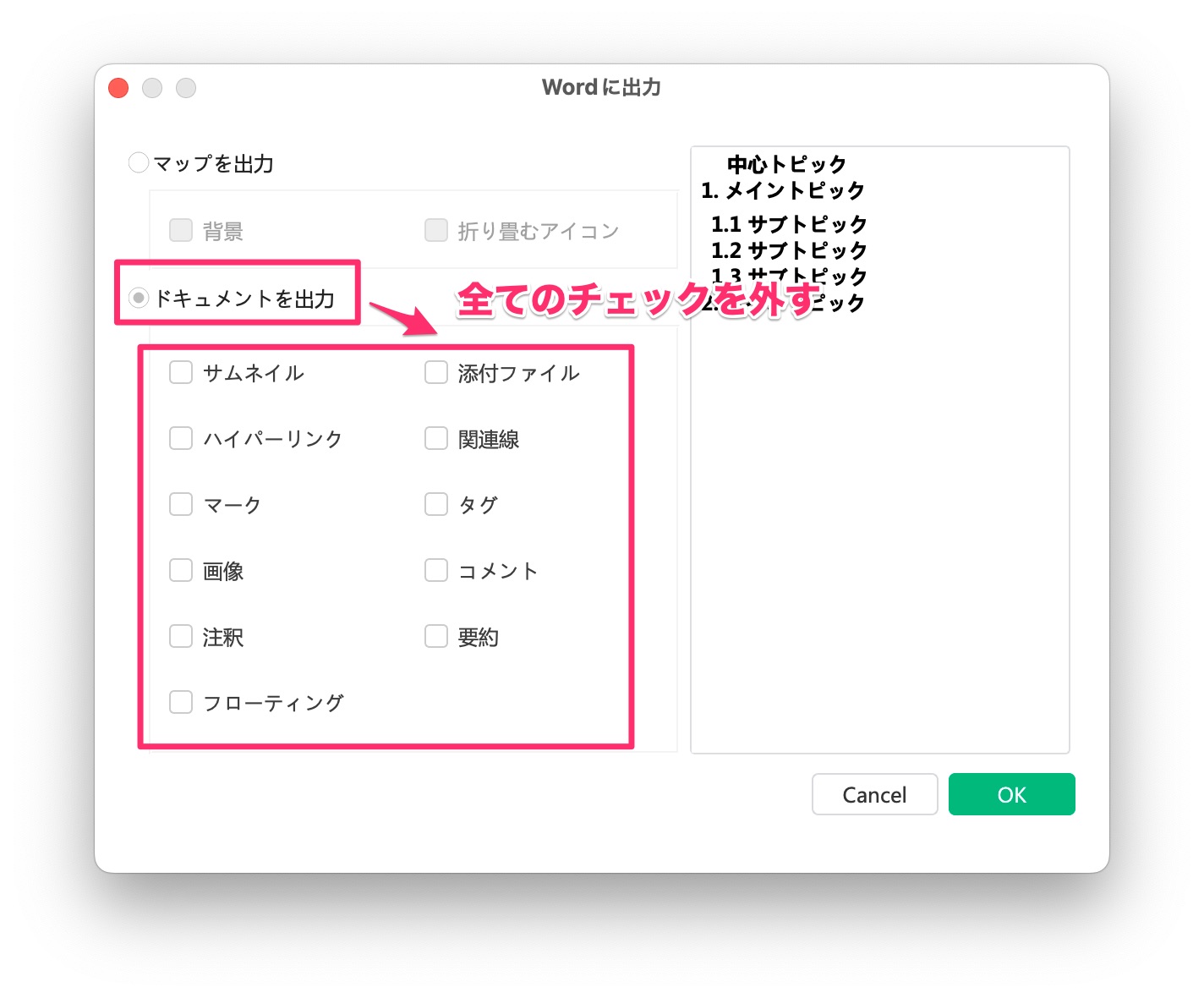Click the Cancel button
The width and height of the screenshot is (1204, 998).
coord(875,794)
